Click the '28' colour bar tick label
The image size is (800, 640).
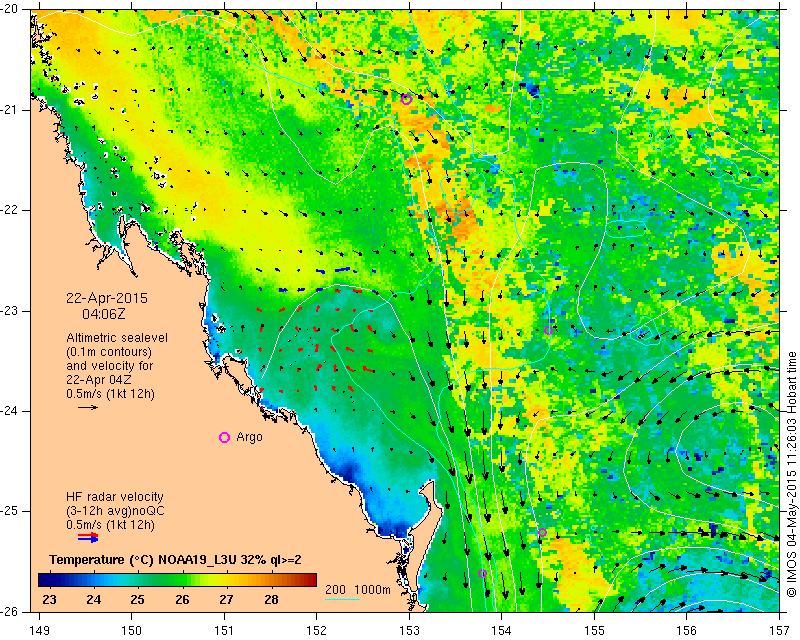coord(271,600)
